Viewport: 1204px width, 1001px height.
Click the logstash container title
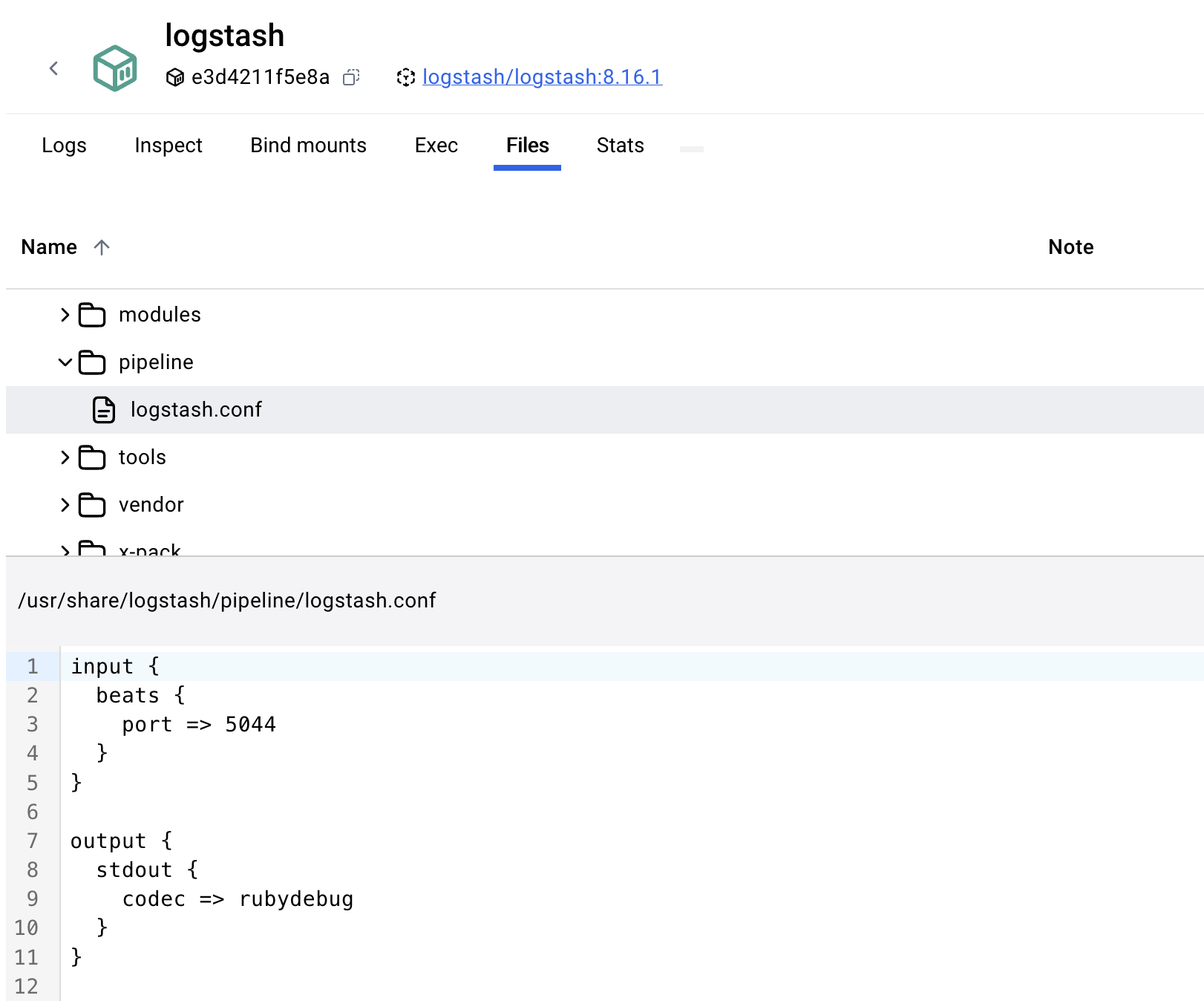point(224,36)
